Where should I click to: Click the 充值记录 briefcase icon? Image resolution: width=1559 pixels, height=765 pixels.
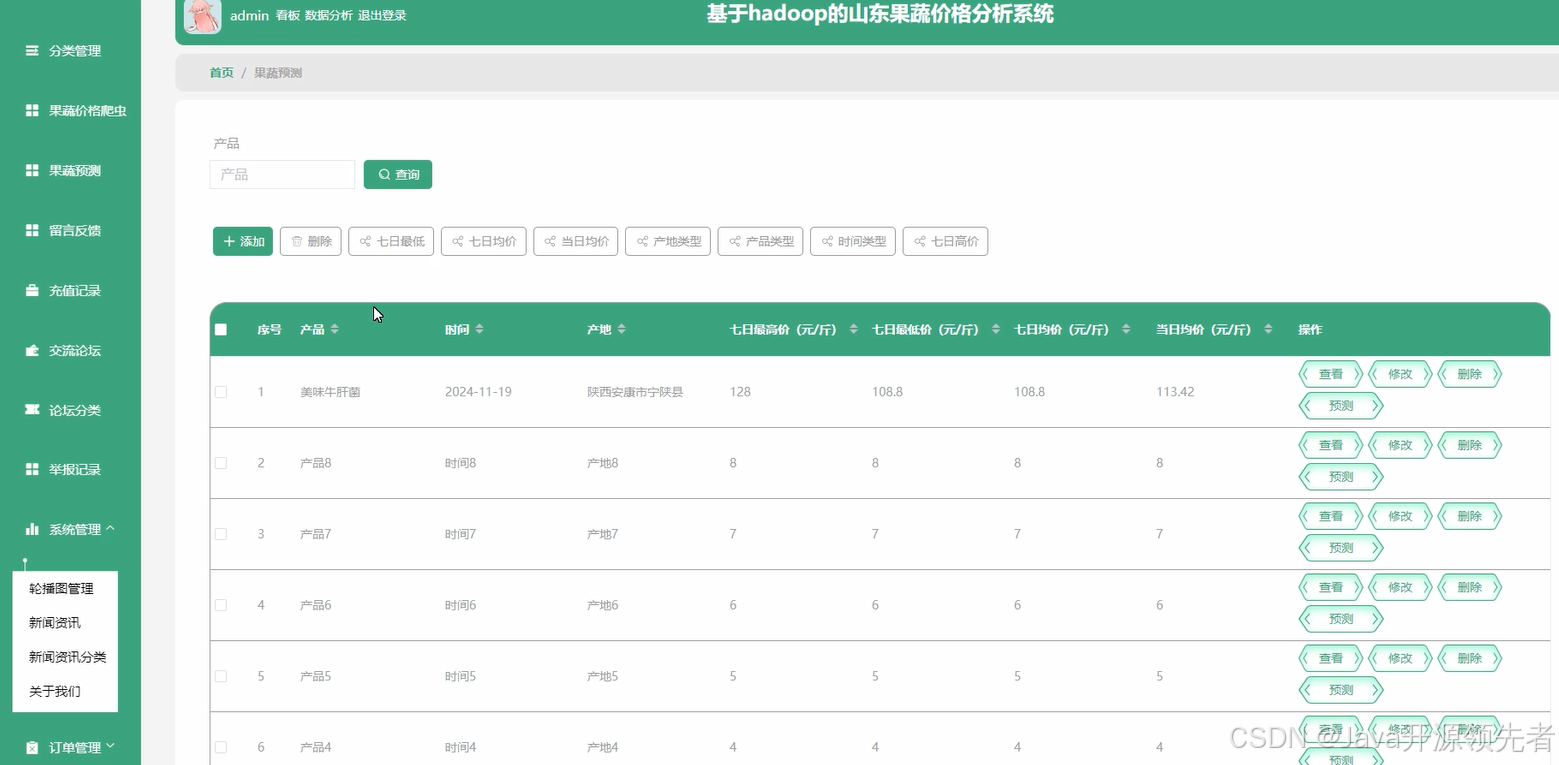point(32,290)
